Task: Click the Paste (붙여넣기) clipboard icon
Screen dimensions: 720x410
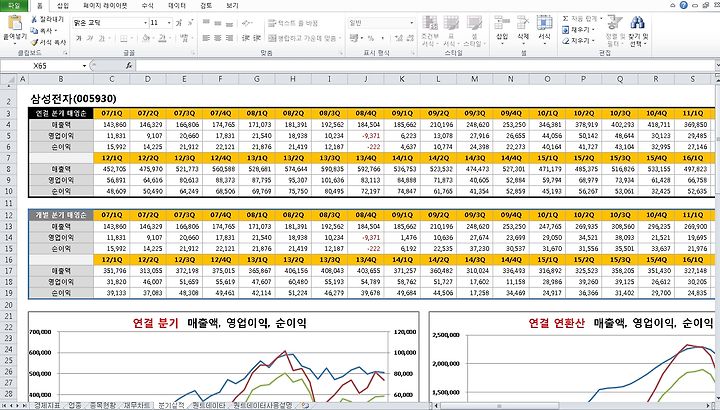Action: [x=15, y=23]
